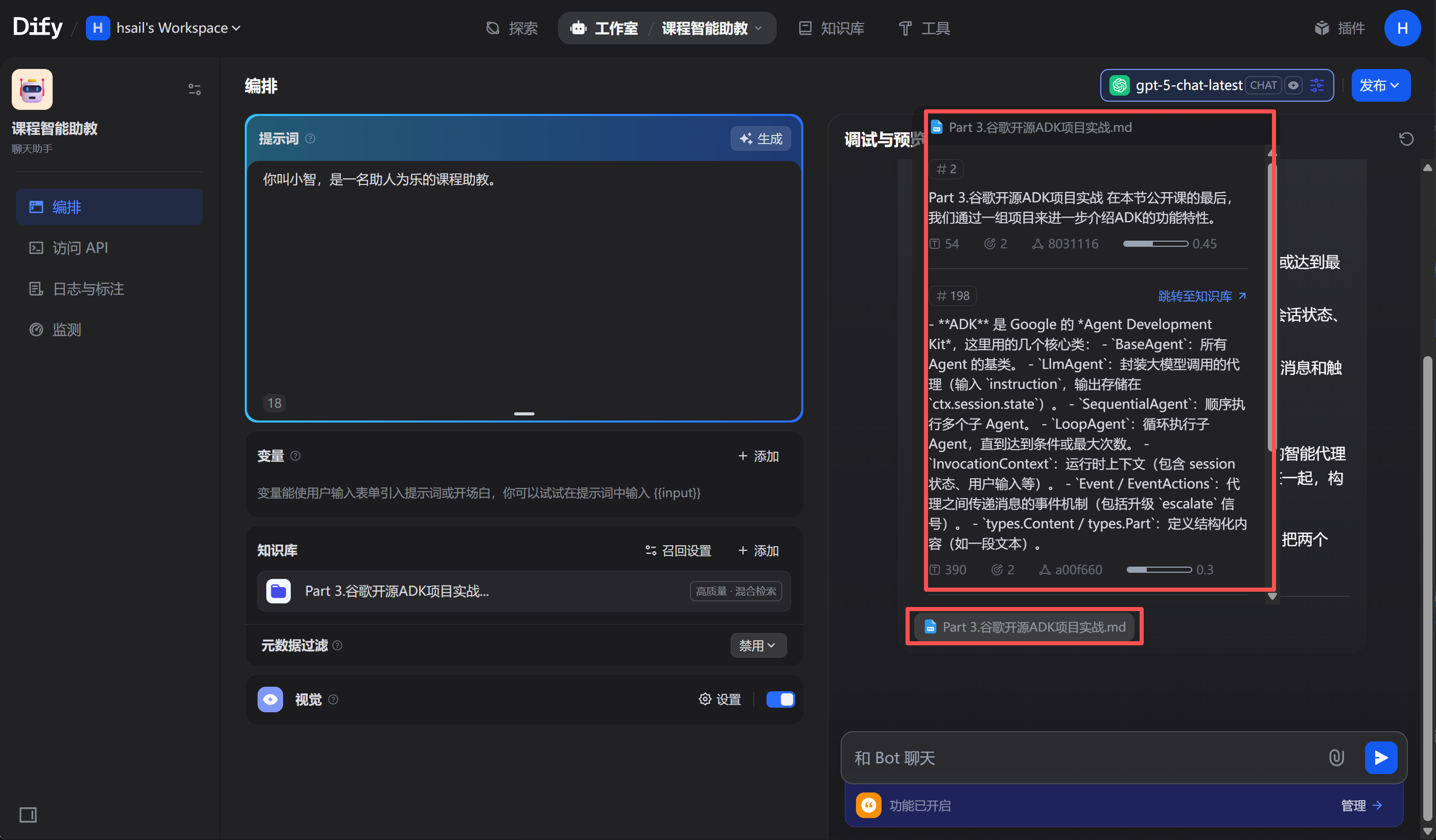Click the 0.45 score bar
This screenshot has height=840, width=1436.
(x=1155, y=244)
